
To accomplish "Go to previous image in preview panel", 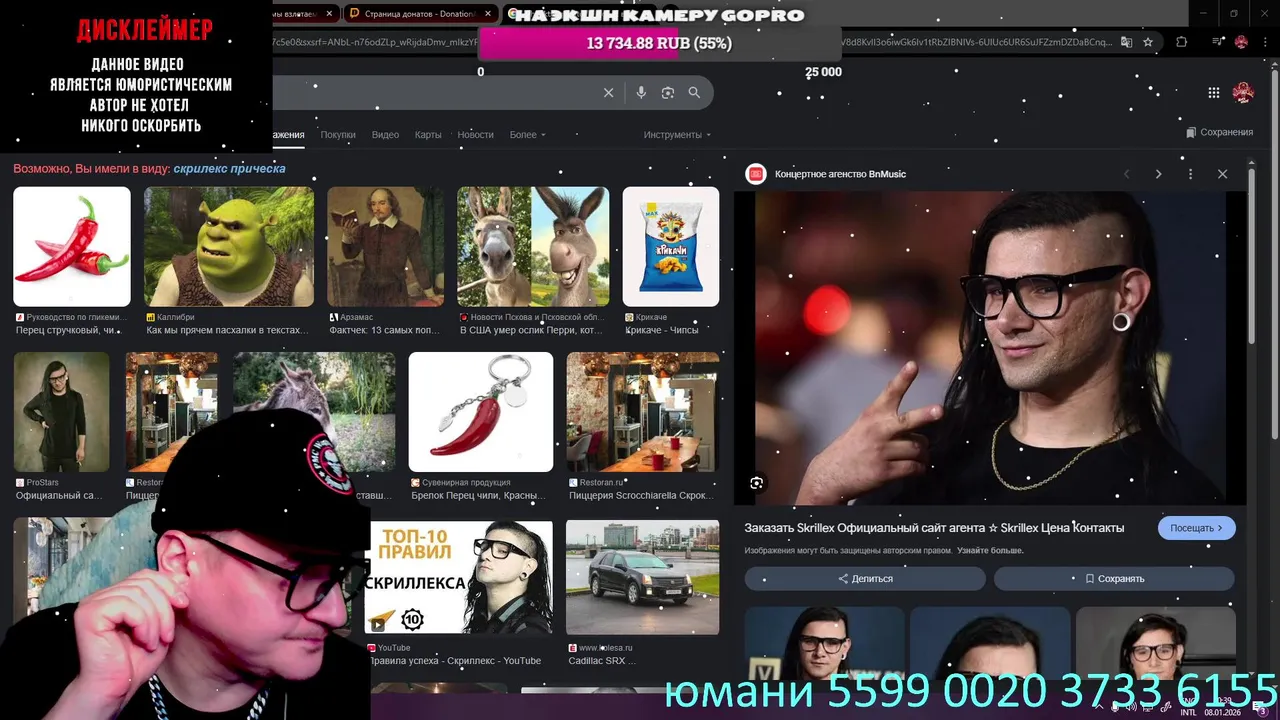I will (x=1127, y=174).
